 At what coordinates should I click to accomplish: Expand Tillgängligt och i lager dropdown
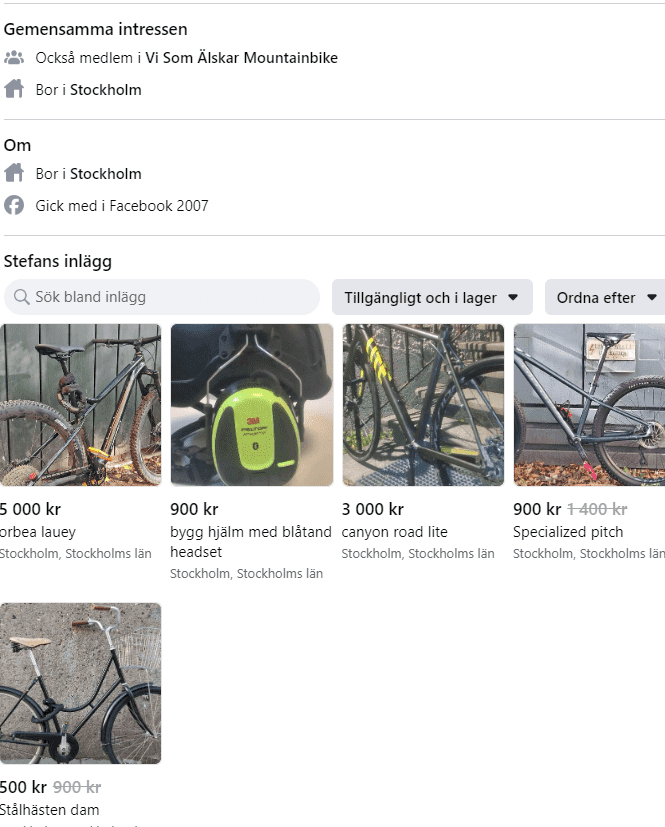click(x=431, y=297)
